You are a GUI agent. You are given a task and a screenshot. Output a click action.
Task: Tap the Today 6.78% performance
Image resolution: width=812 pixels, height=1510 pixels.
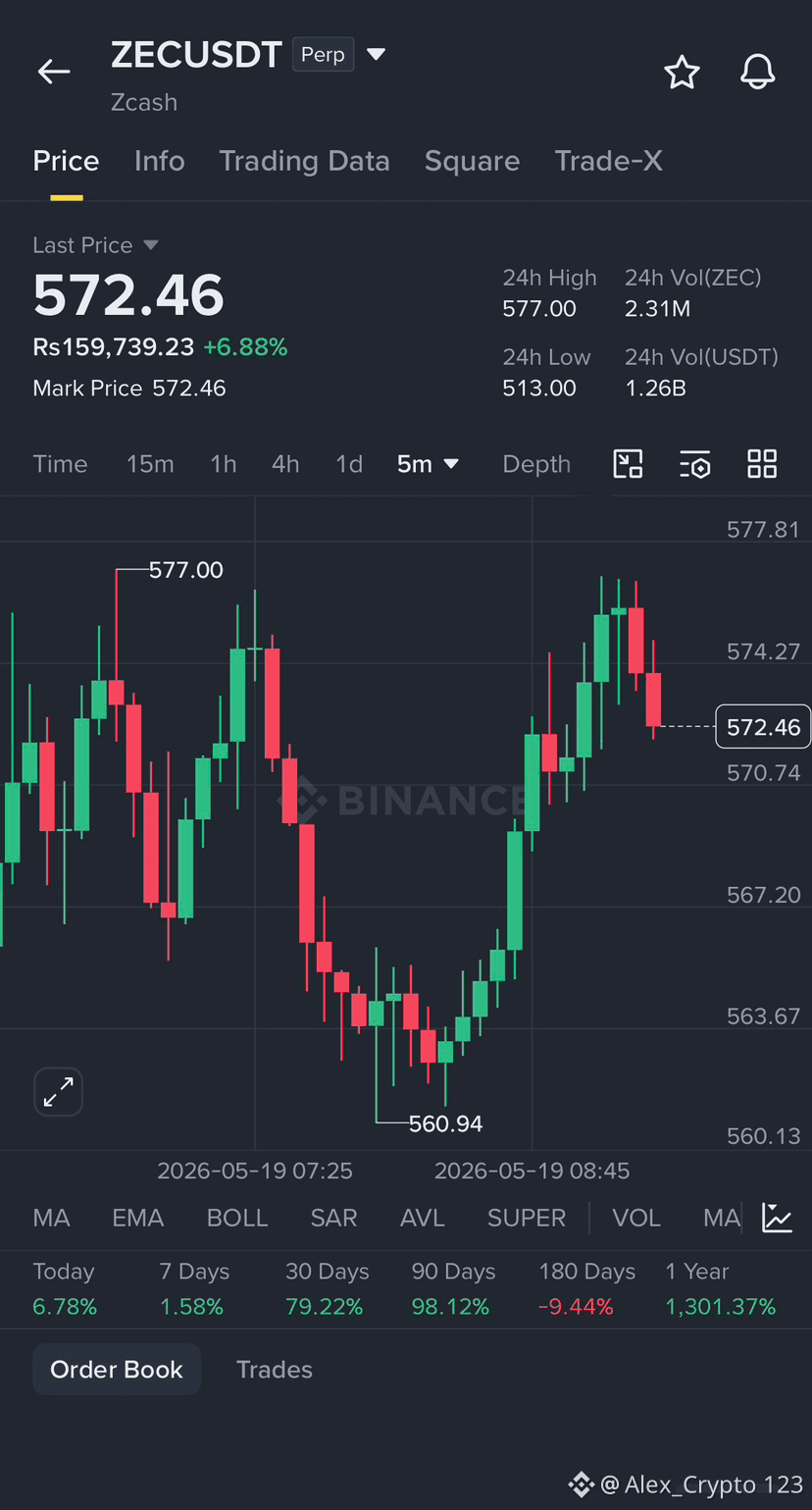click(x=65, y=1289)
